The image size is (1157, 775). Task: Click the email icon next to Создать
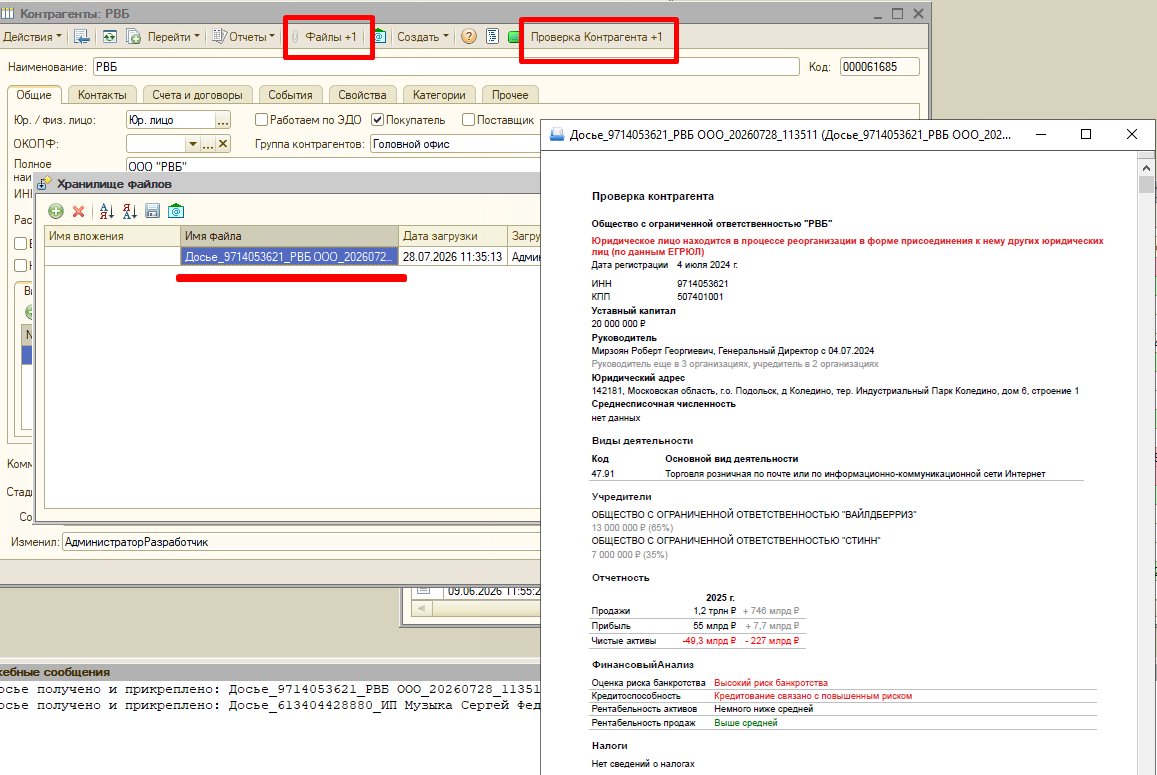tap(379, 37)
